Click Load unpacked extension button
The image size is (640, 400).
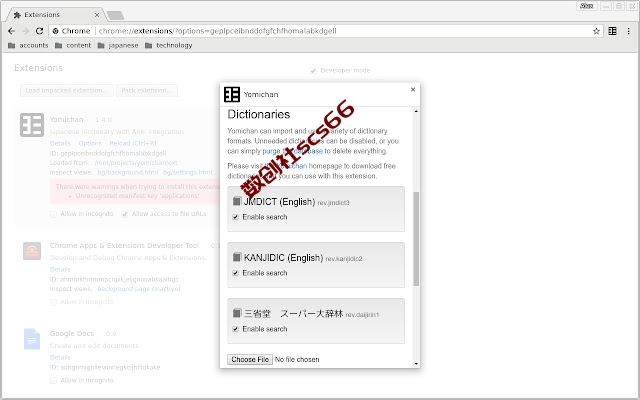coord(67,91)
